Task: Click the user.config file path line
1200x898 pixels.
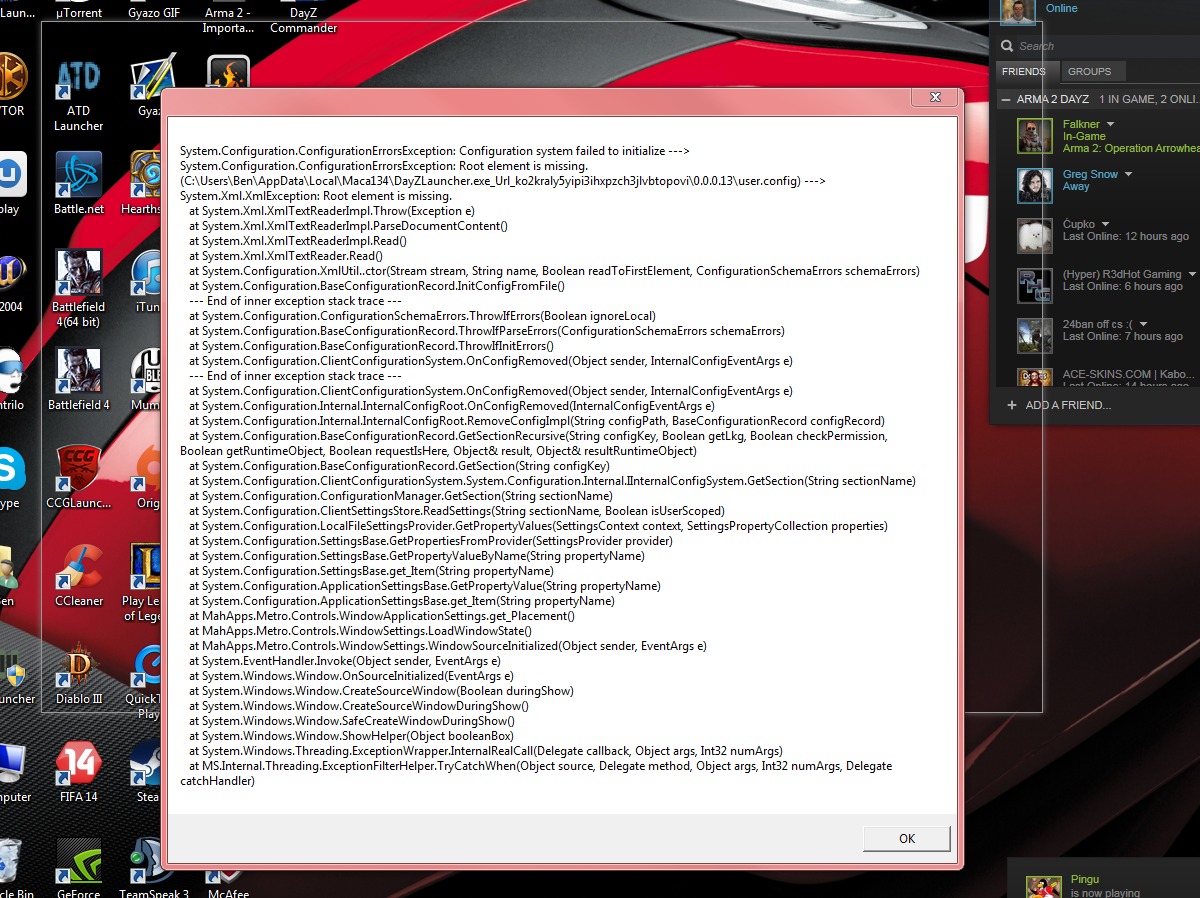Action: pyautogui.click(x=502, y=181)
